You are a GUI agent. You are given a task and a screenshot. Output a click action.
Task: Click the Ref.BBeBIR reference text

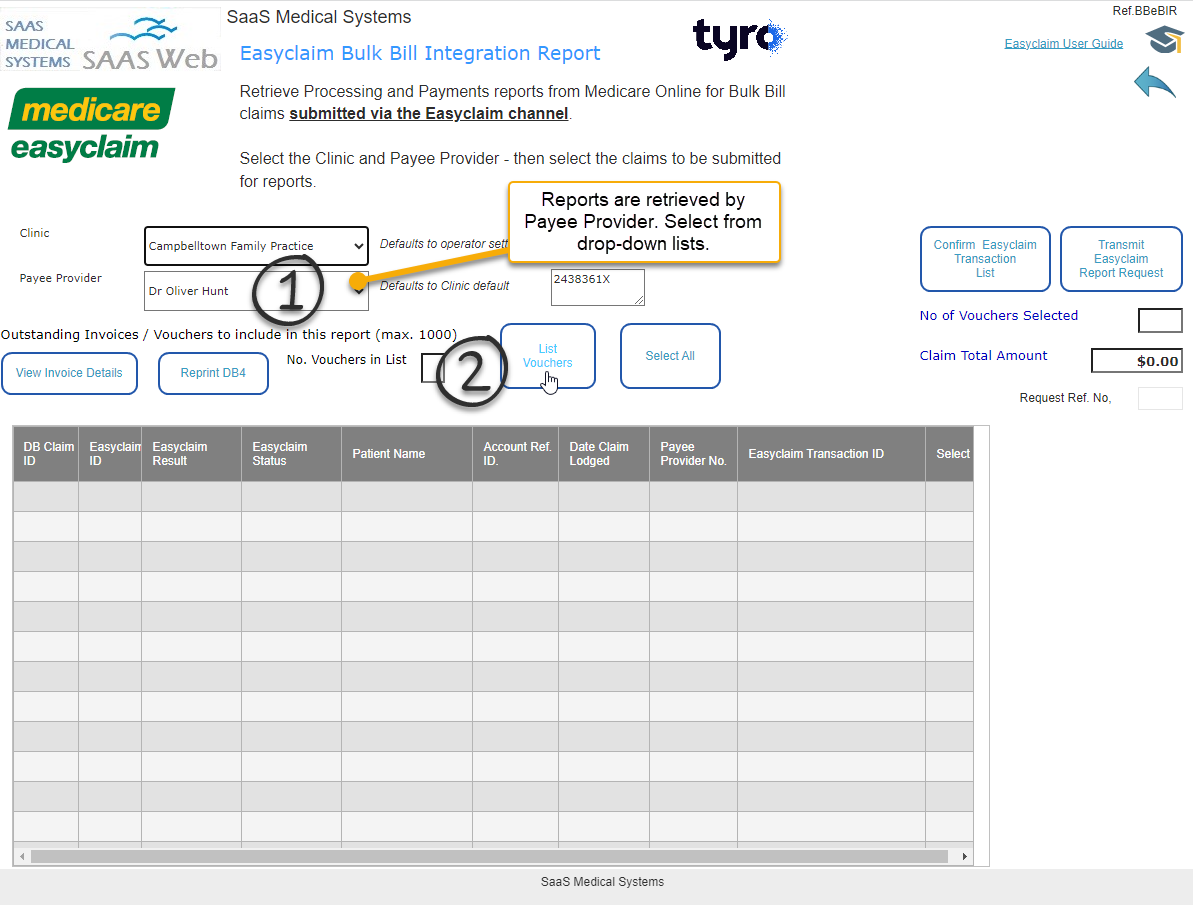(x=1144, y=11)
